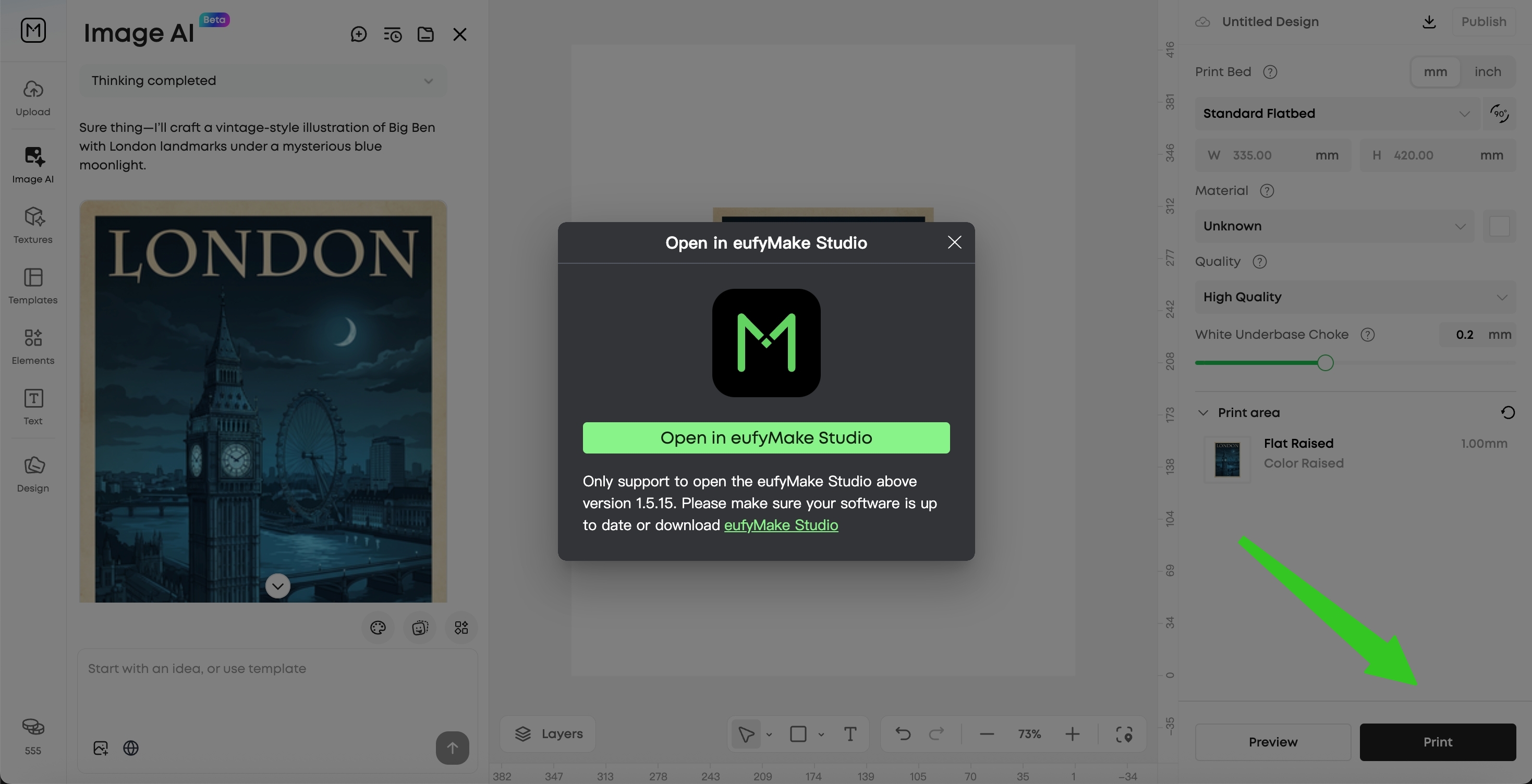1532x784 pixels.
Task: Follow the eufyMake Studio download link
Action: (x=781, y=525)
